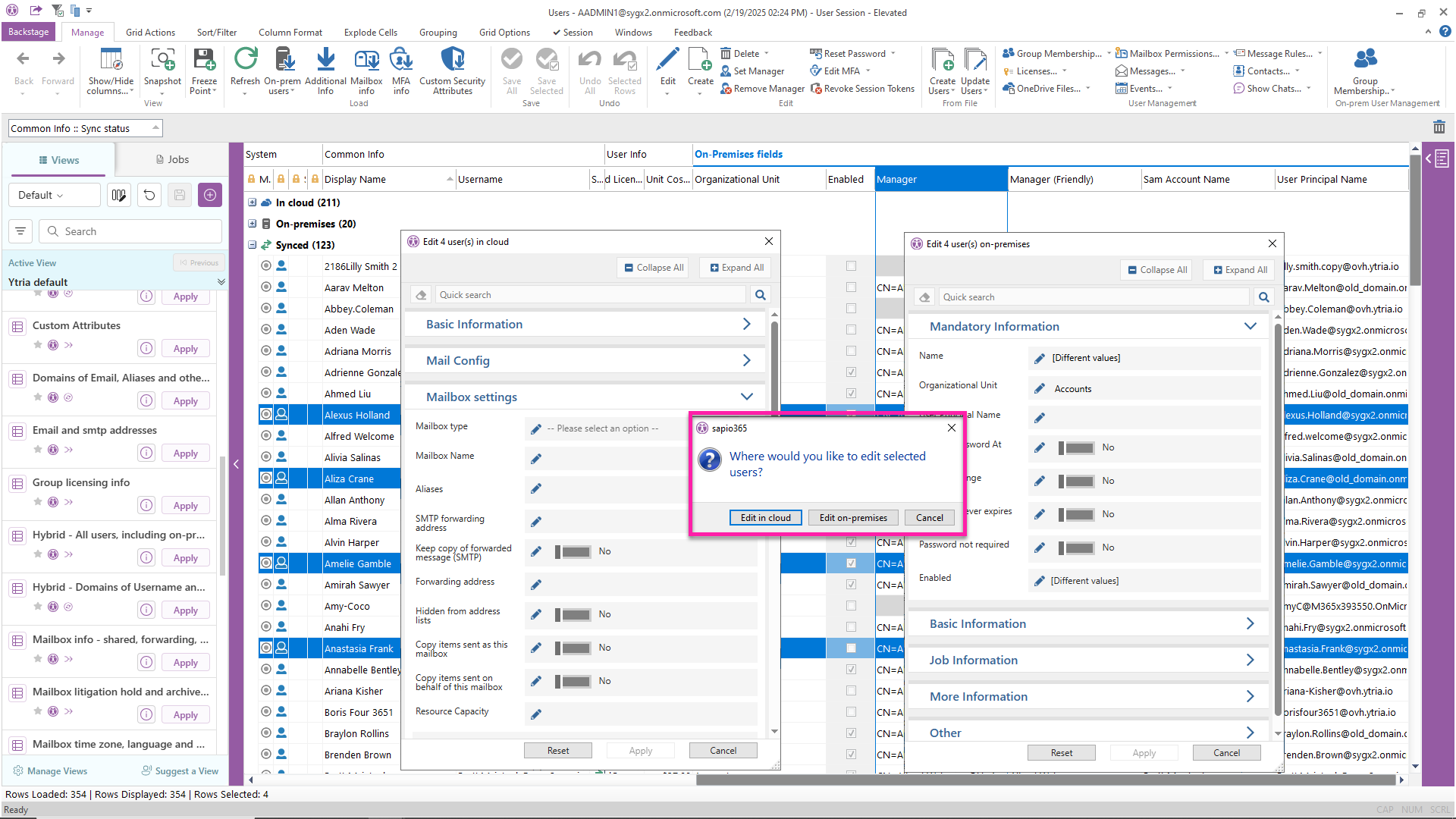Screen dimensions: 1456x819
Task: Toggle Keep copy of forwarded message switch
Action: (x=573, y=552)
